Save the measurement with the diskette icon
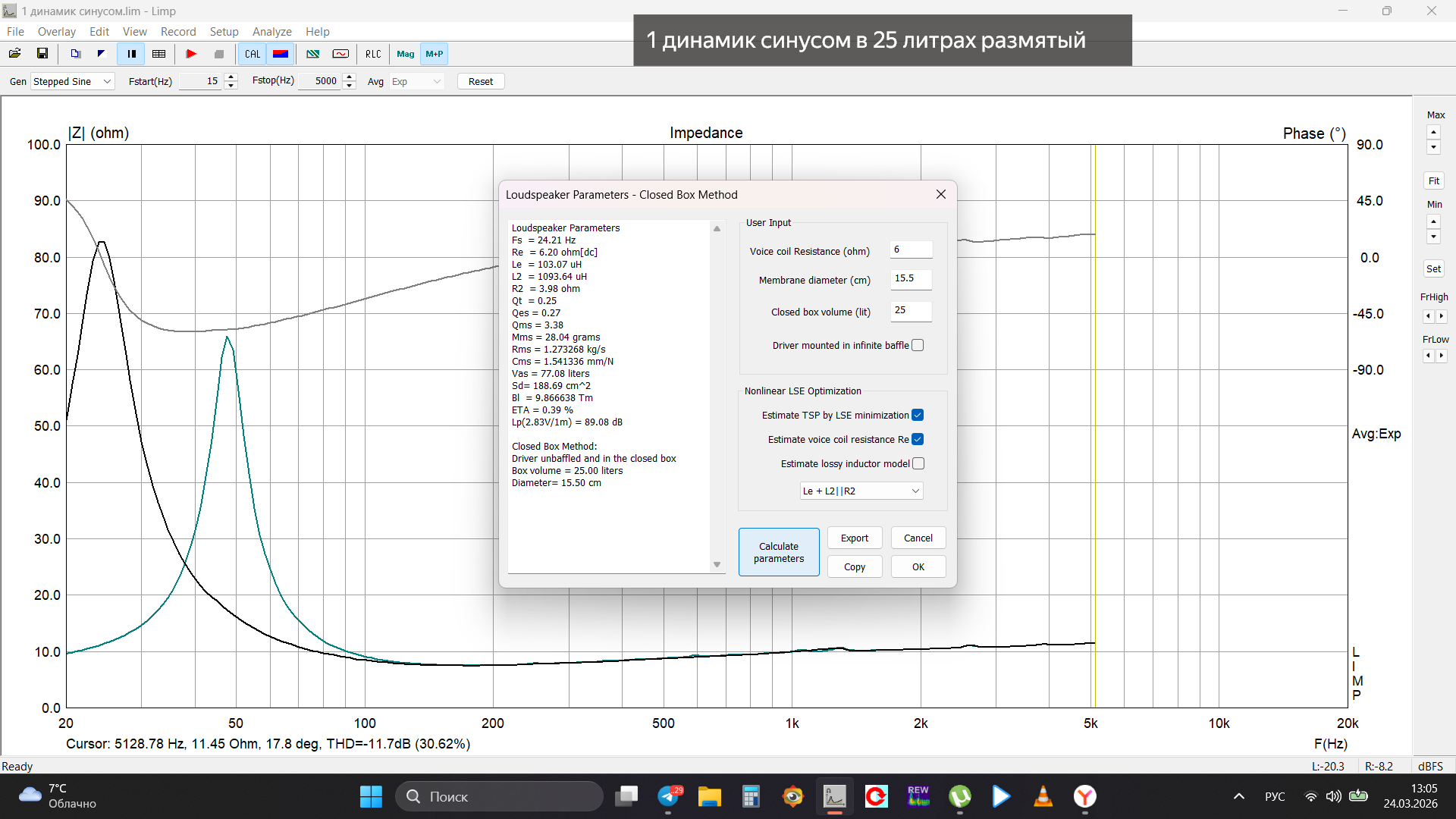 click(x=42, y=54)
